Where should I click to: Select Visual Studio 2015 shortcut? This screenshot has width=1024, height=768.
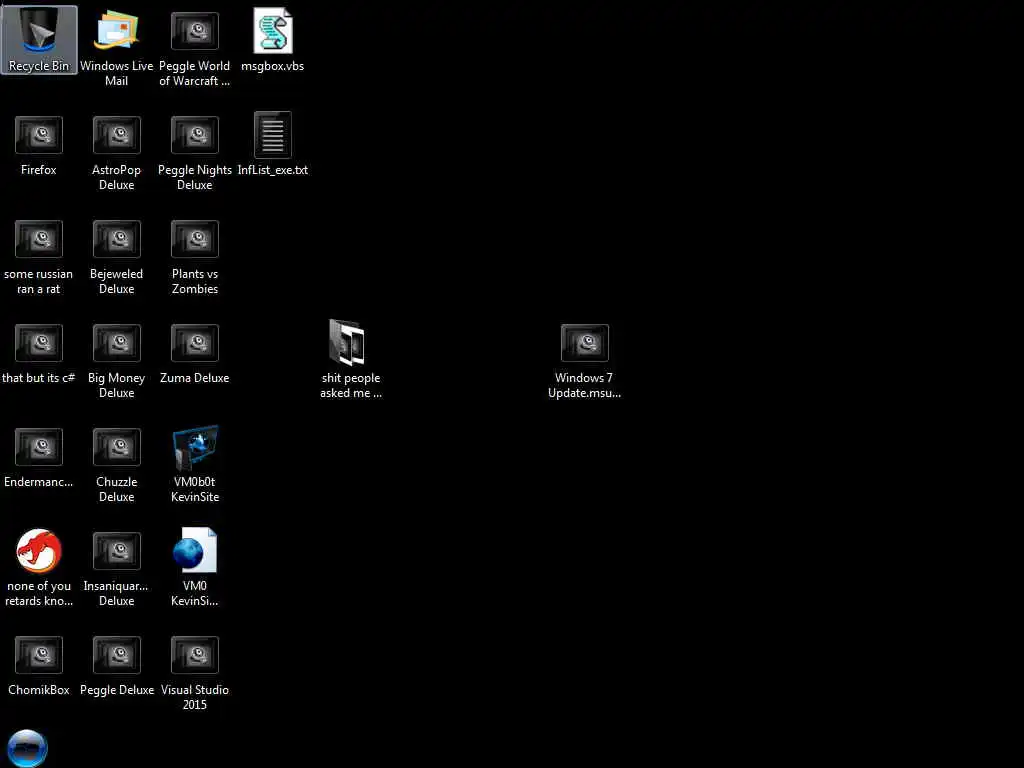[x=195, y=672]
